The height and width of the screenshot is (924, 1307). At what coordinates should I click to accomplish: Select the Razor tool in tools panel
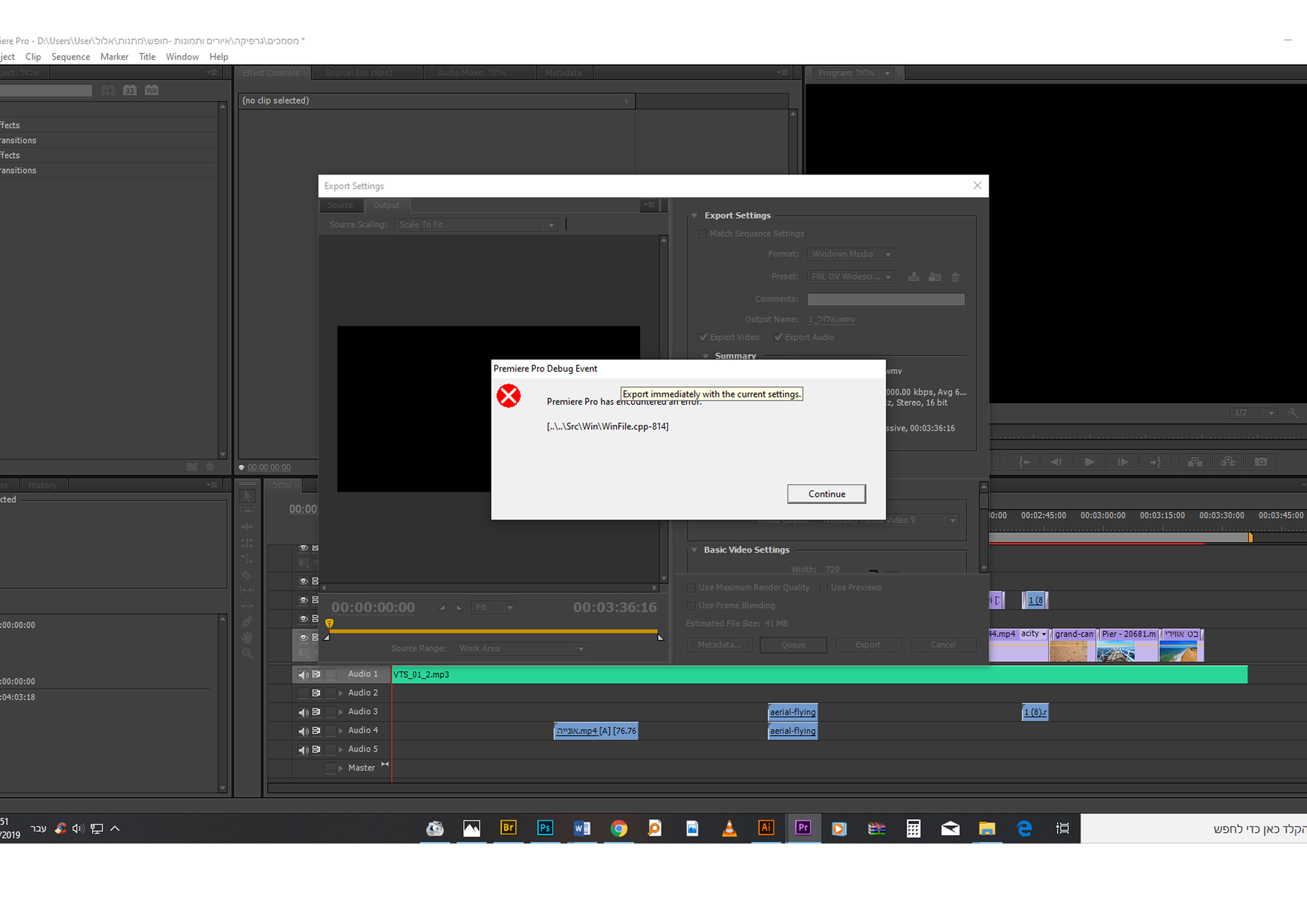247,575
